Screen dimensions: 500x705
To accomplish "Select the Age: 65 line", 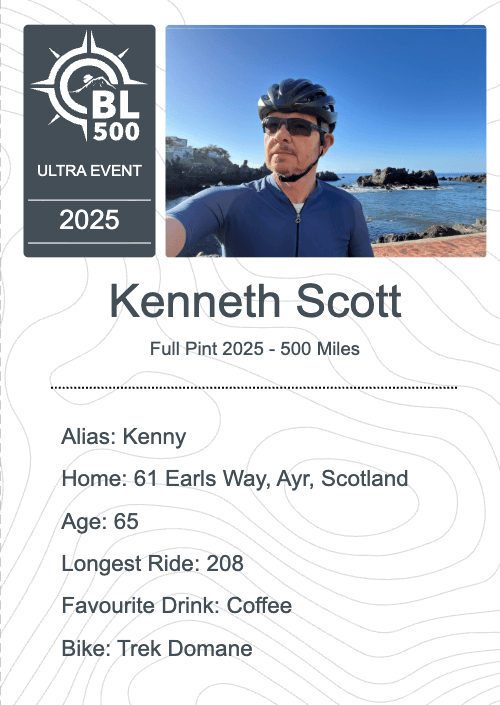I will click(100, 521).
